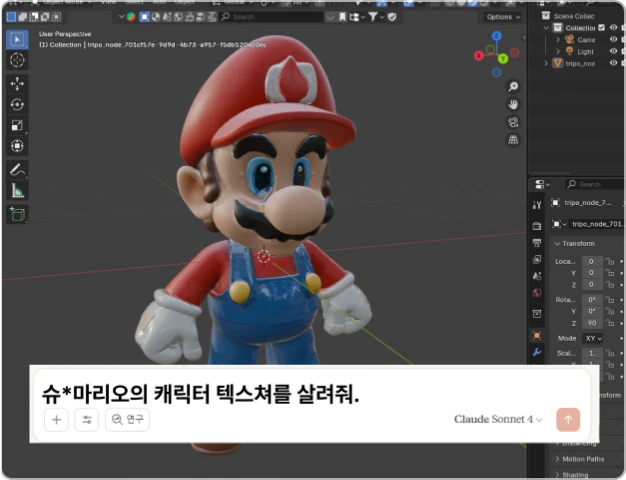The height and width of the screenshot is (480, 626).
Task: Click the Korean prompt text in chat box
Action: point(200,395)
